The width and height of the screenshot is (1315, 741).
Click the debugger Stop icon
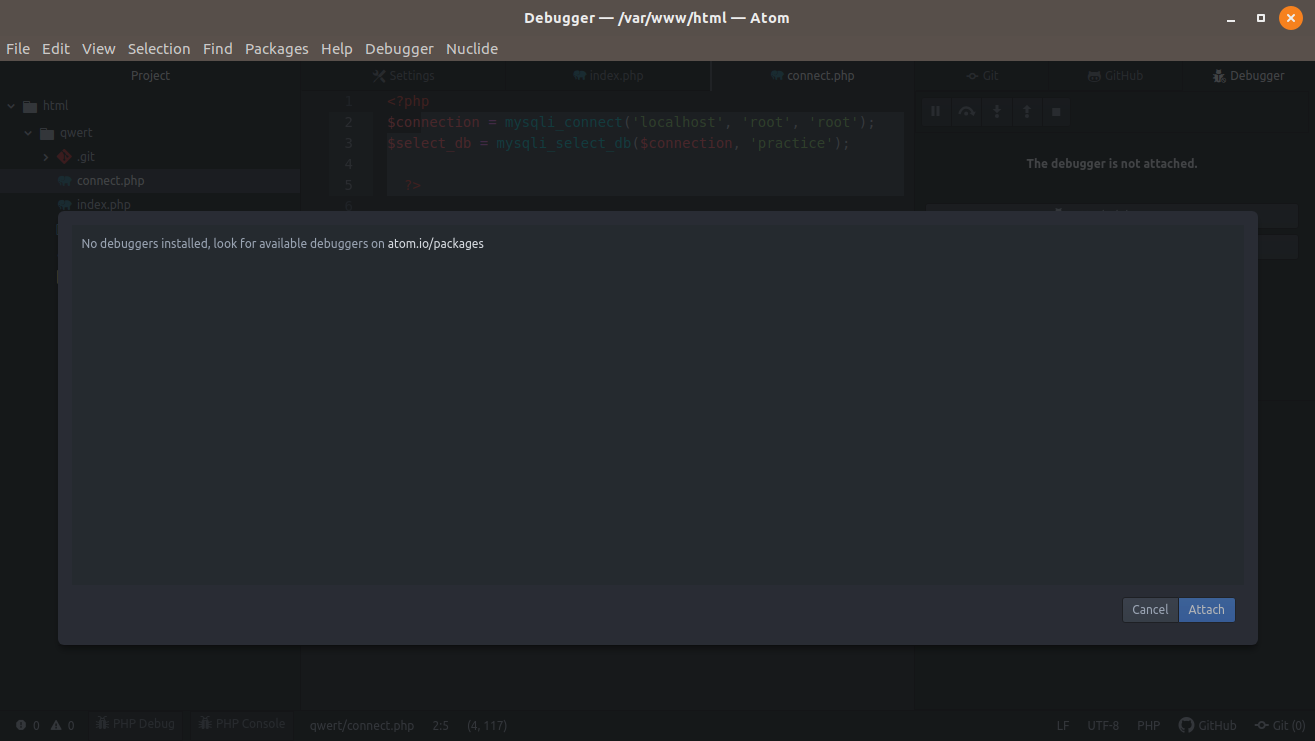1056,111
